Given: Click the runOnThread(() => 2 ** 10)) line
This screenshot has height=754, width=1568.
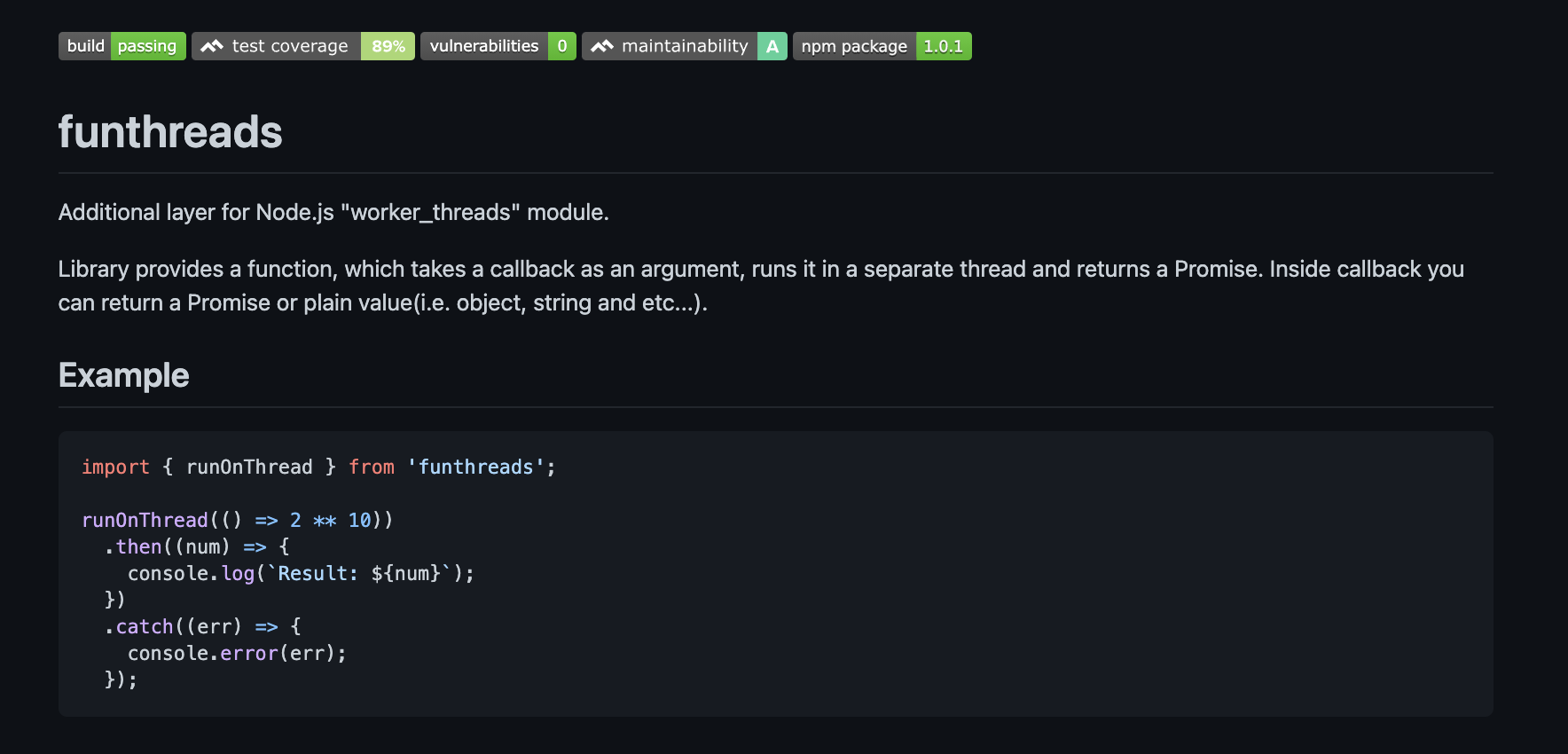Looking at the screenshot, I should [238, 520].
